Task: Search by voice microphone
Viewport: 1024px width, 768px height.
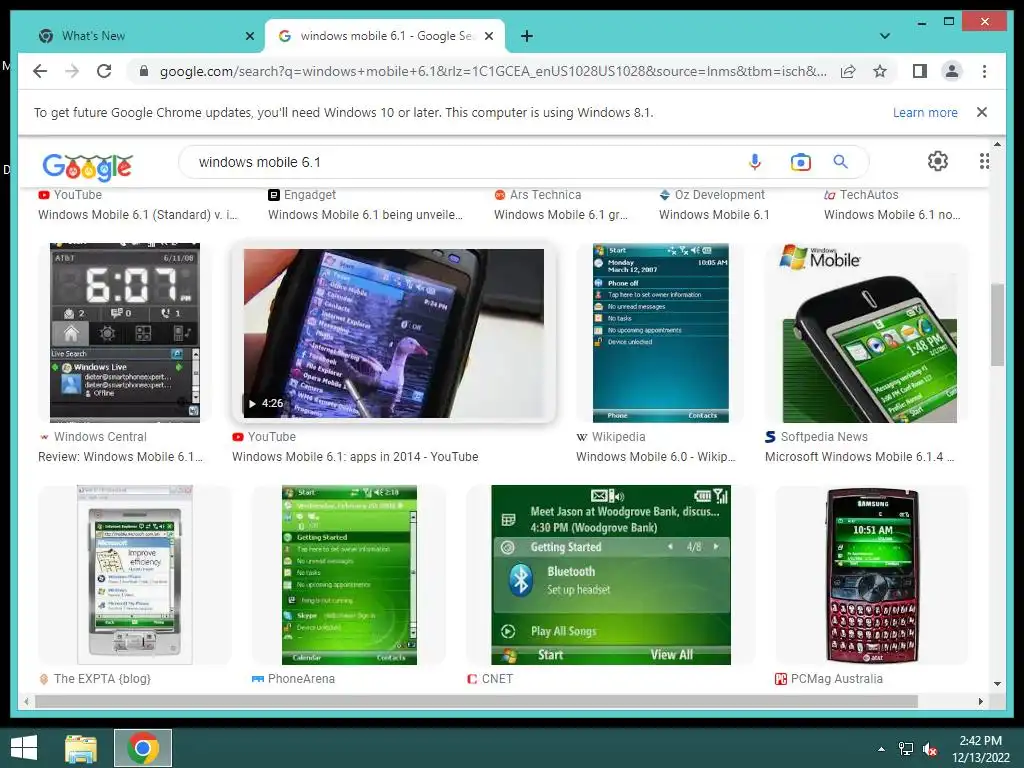Action: [x=755, y=162]
